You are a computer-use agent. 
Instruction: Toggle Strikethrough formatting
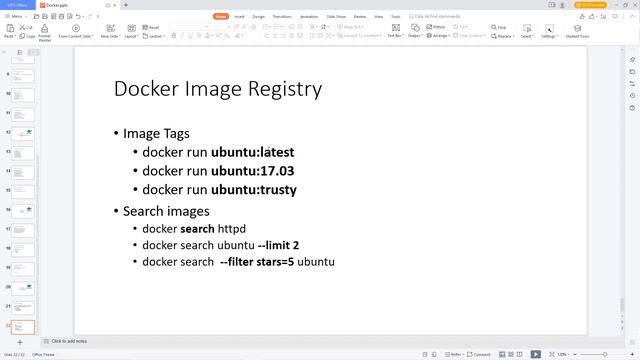199,36
